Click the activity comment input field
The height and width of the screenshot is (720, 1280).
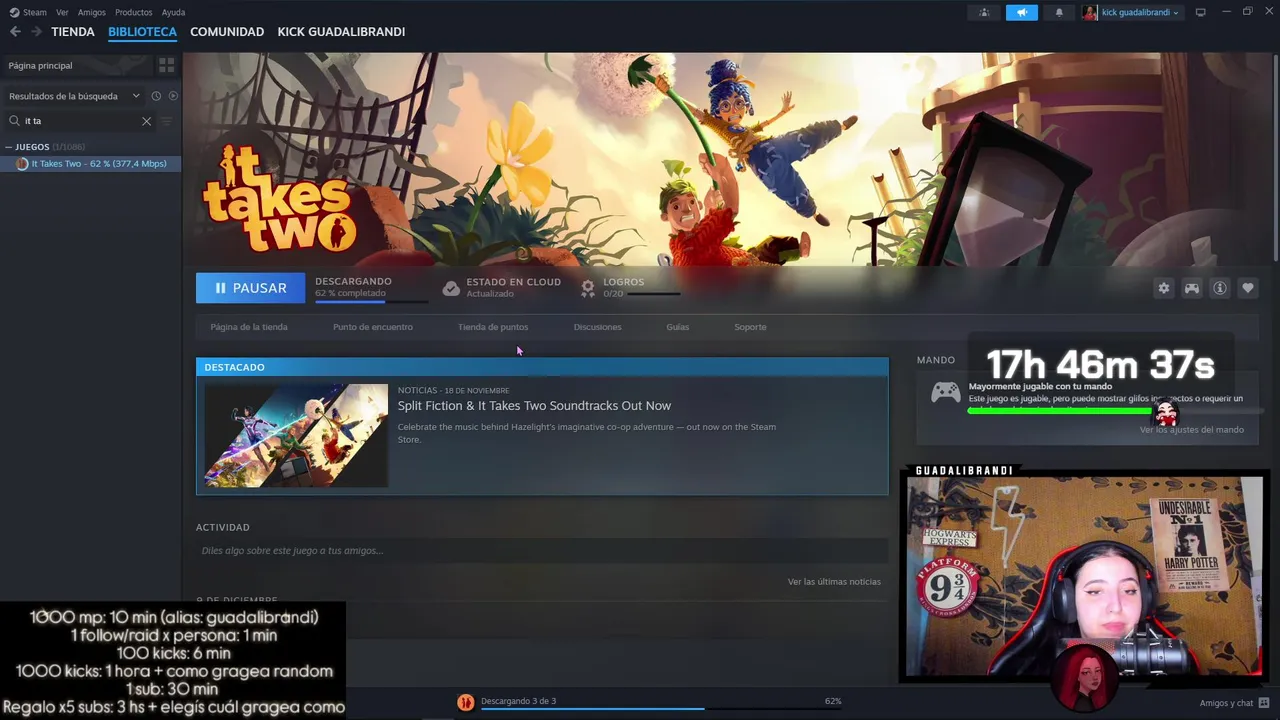(542, 551)
